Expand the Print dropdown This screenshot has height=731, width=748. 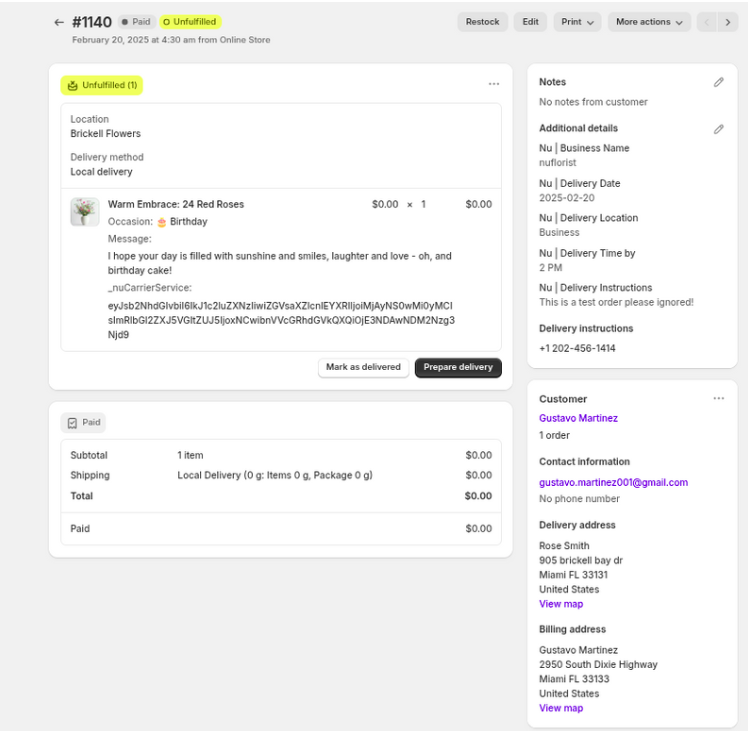tap(578, 22)
